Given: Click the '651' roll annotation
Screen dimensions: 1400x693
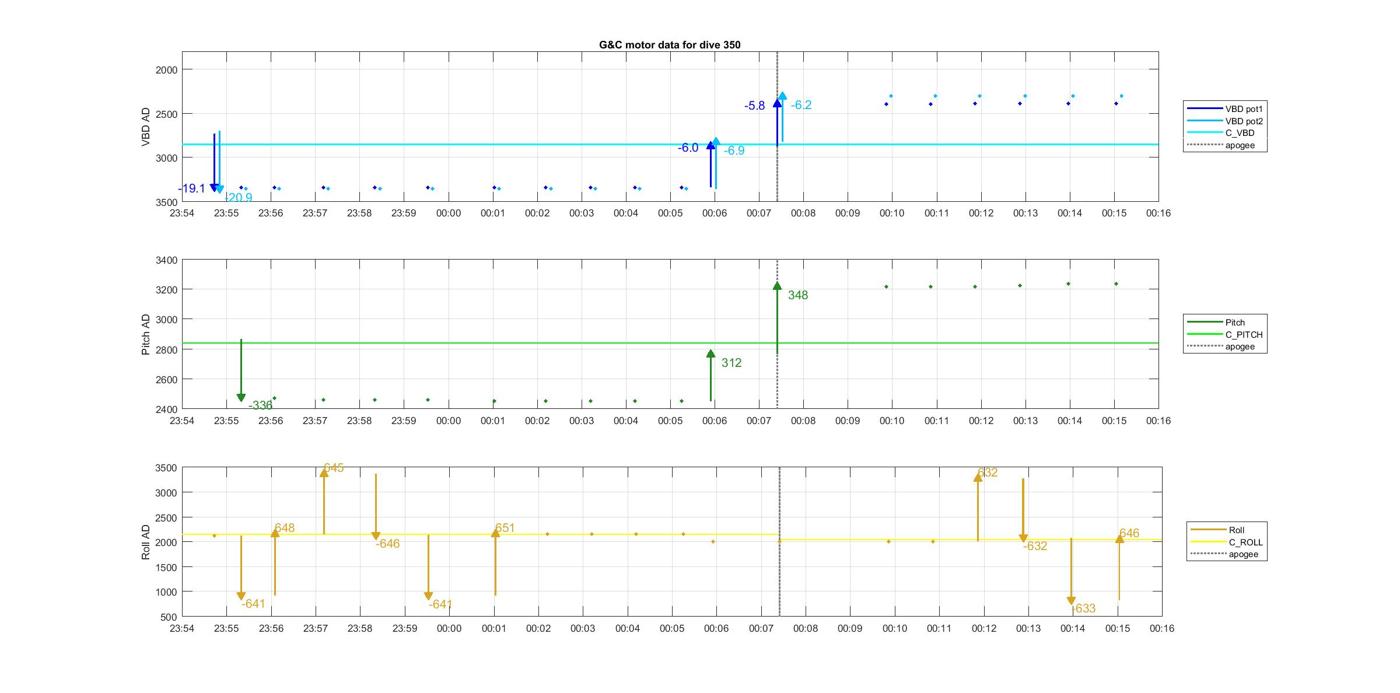Looking at the screenshot, I should click(x=505, y=528).
